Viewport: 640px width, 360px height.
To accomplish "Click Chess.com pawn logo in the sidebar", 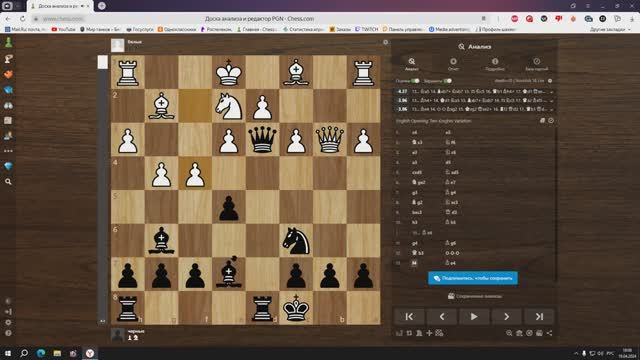I will tap(8, 42).
